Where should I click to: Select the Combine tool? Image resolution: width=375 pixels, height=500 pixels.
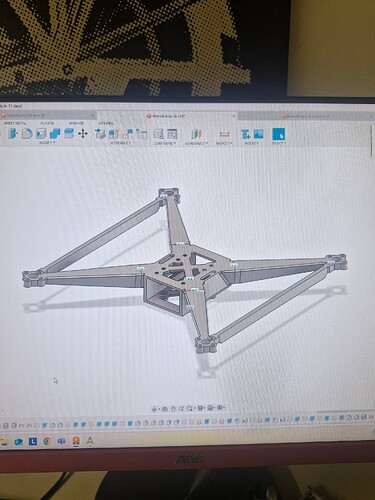click(x=55, y=134)
